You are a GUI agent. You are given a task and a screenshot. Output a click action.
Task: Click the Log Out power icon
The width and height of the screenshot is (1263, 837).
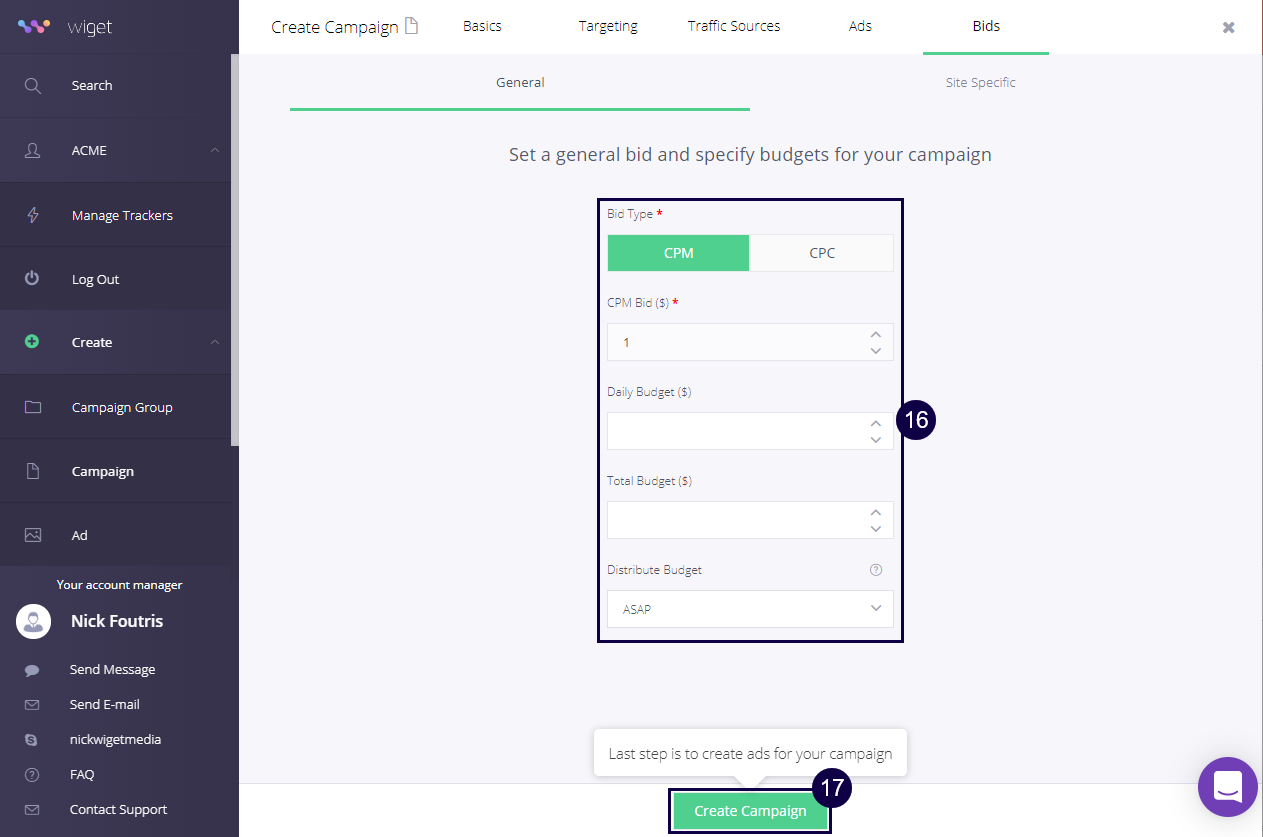tap(33, 279)
